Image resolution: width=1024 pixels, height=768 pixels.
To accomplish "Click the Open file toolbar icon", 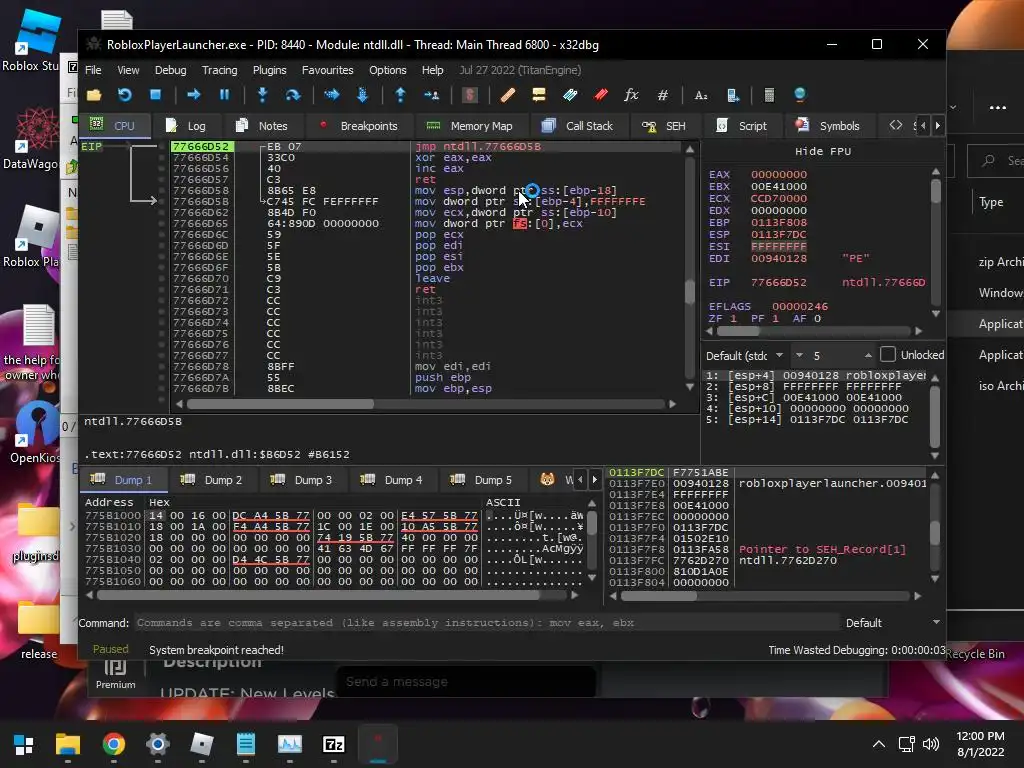I will tap(94, 95).
